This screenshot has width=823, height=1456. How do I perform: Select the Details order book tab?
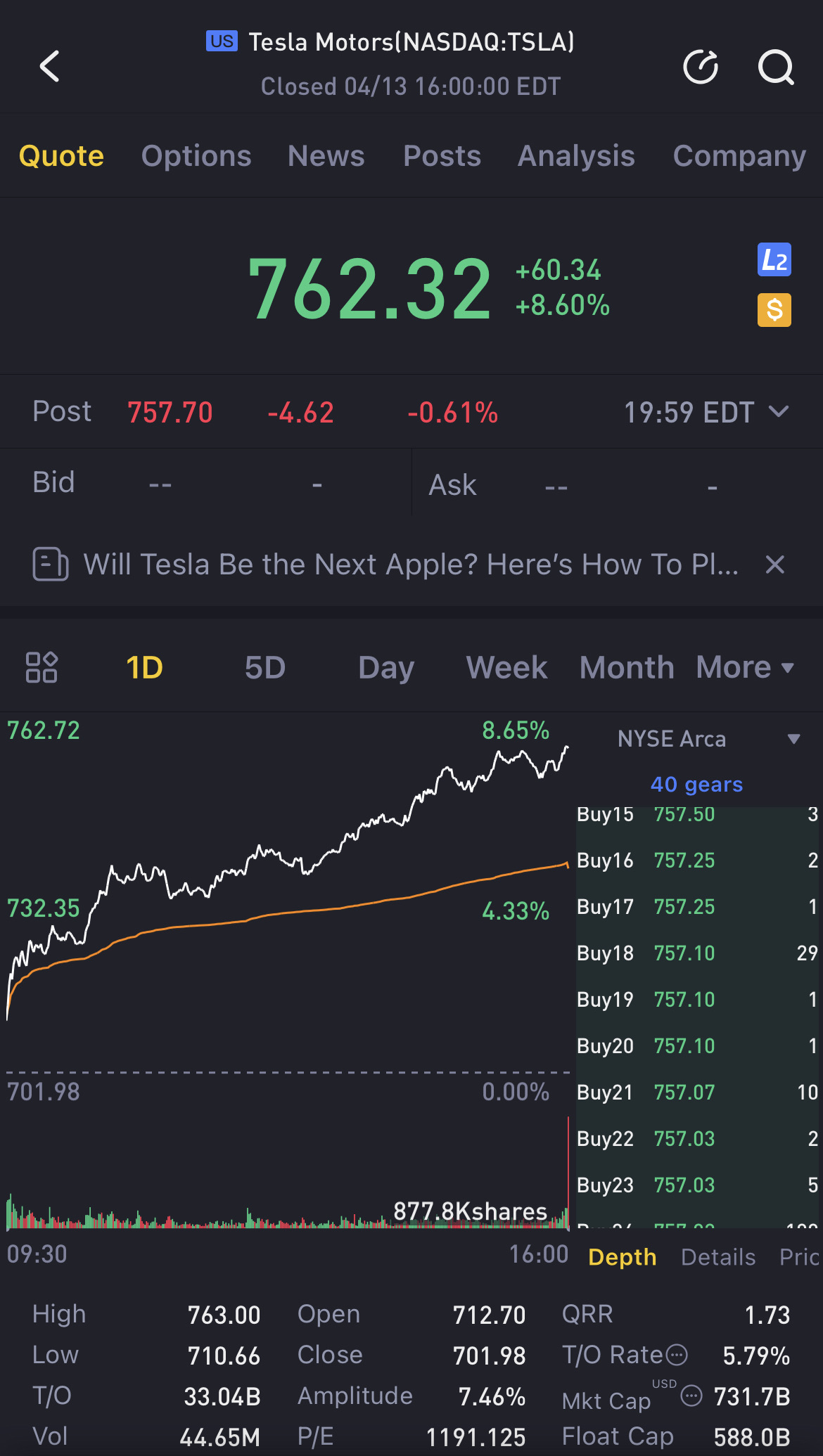point(718,1257)
